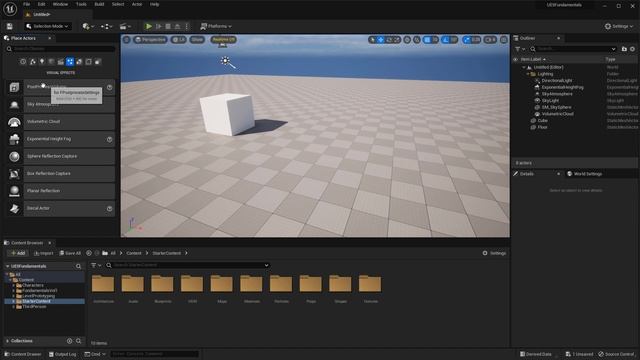Open the Settings dropdown at top right

click(x=618, y=26)
